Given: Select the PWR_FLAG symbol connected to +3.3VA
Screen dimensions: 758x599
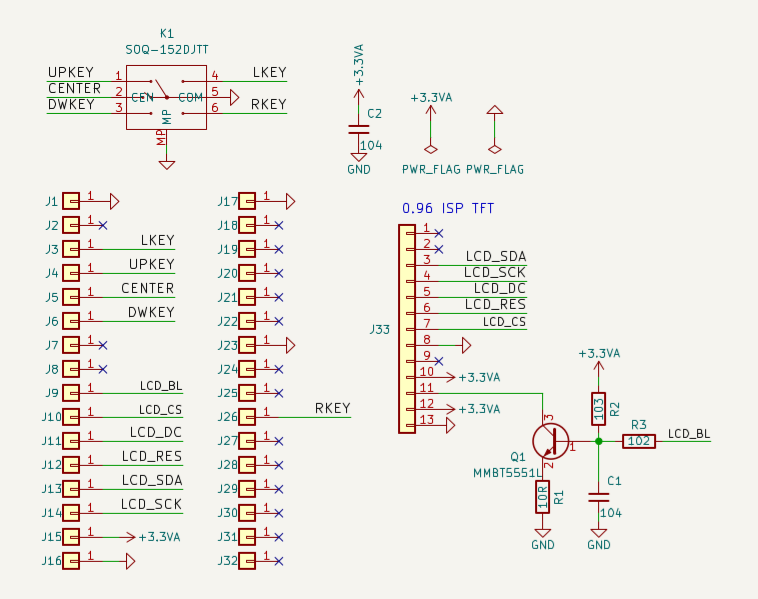Looking at the screenshot, I should pyautogui.click(x=431, y=124).
